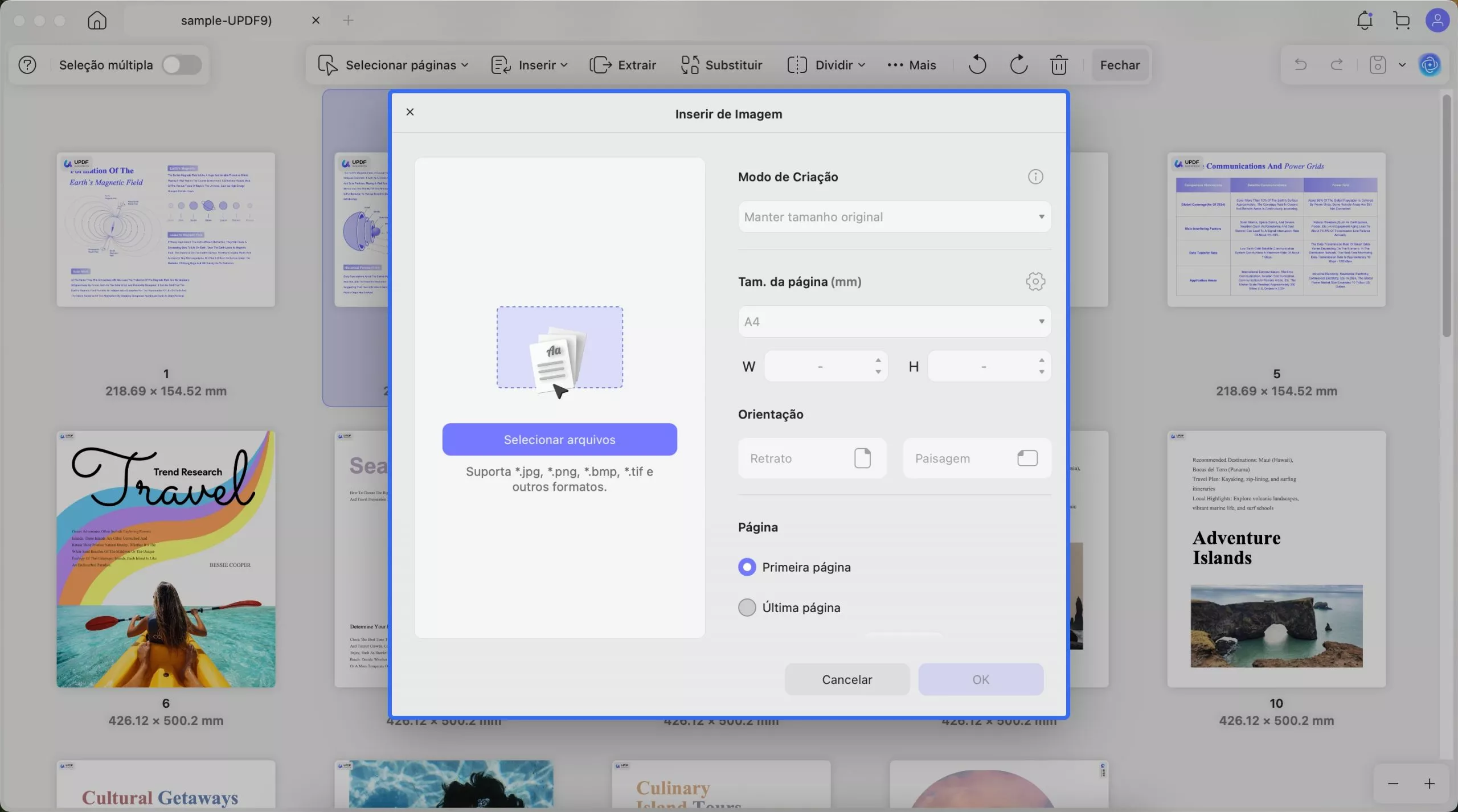
Task: Open page size settings gear icon
Action: click(1035, 281)
